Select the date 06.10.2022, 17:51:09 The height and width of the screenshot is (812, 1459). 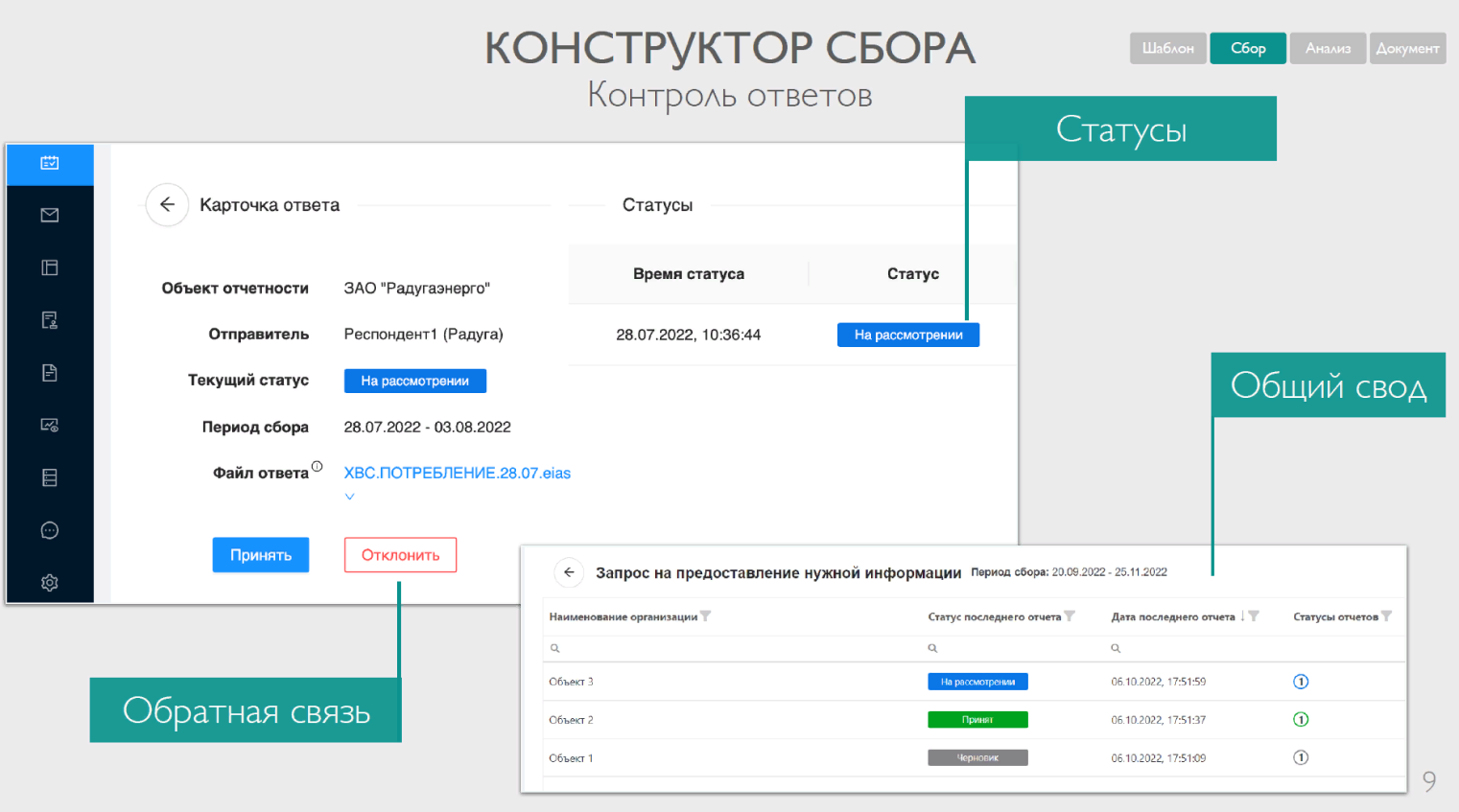click(x=1159, y=757)
